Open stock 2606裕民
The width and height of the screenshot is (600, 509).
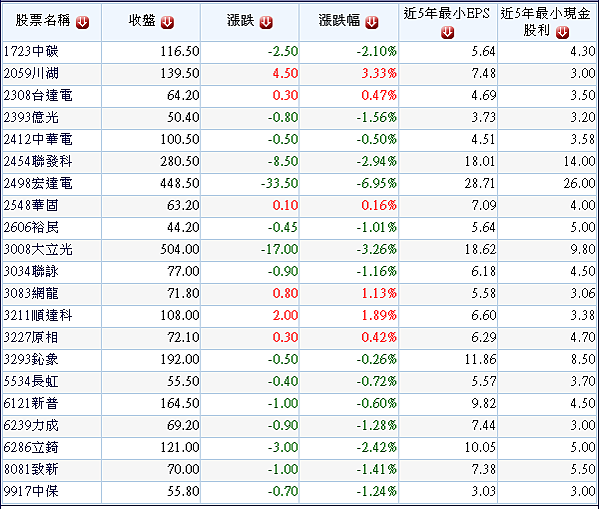coord(31,227)
